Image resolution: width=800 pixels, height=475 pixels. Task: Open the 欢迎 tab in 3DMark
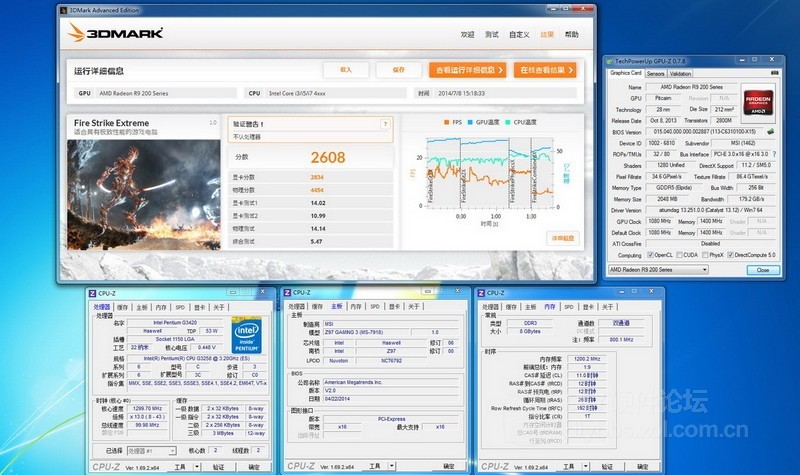click(467, 34)
